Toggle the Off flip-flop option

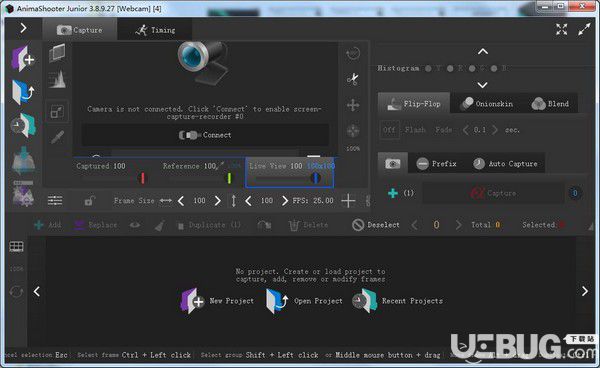(389, 130)
